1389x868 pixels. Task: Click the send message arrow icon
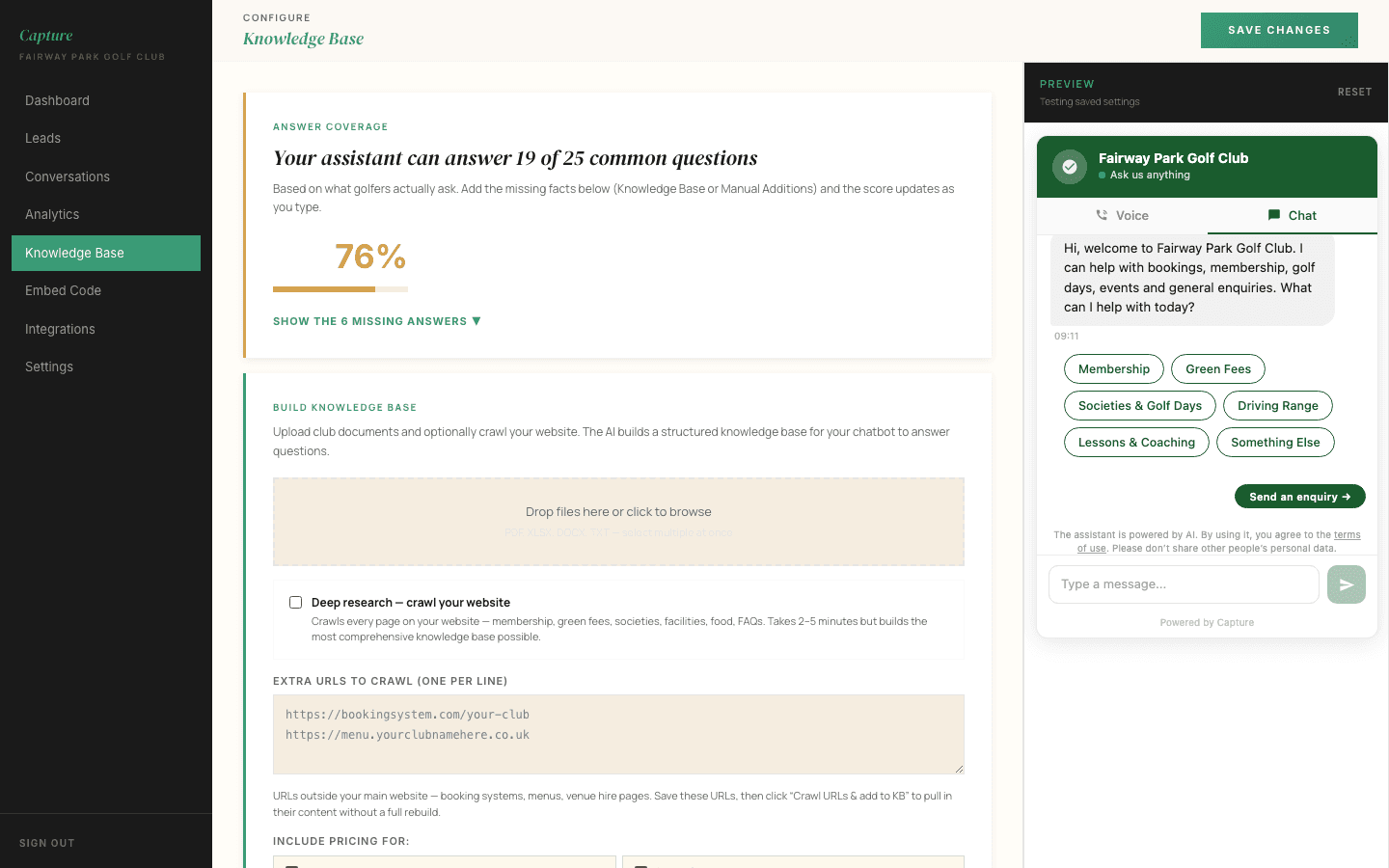[1347, 584]
